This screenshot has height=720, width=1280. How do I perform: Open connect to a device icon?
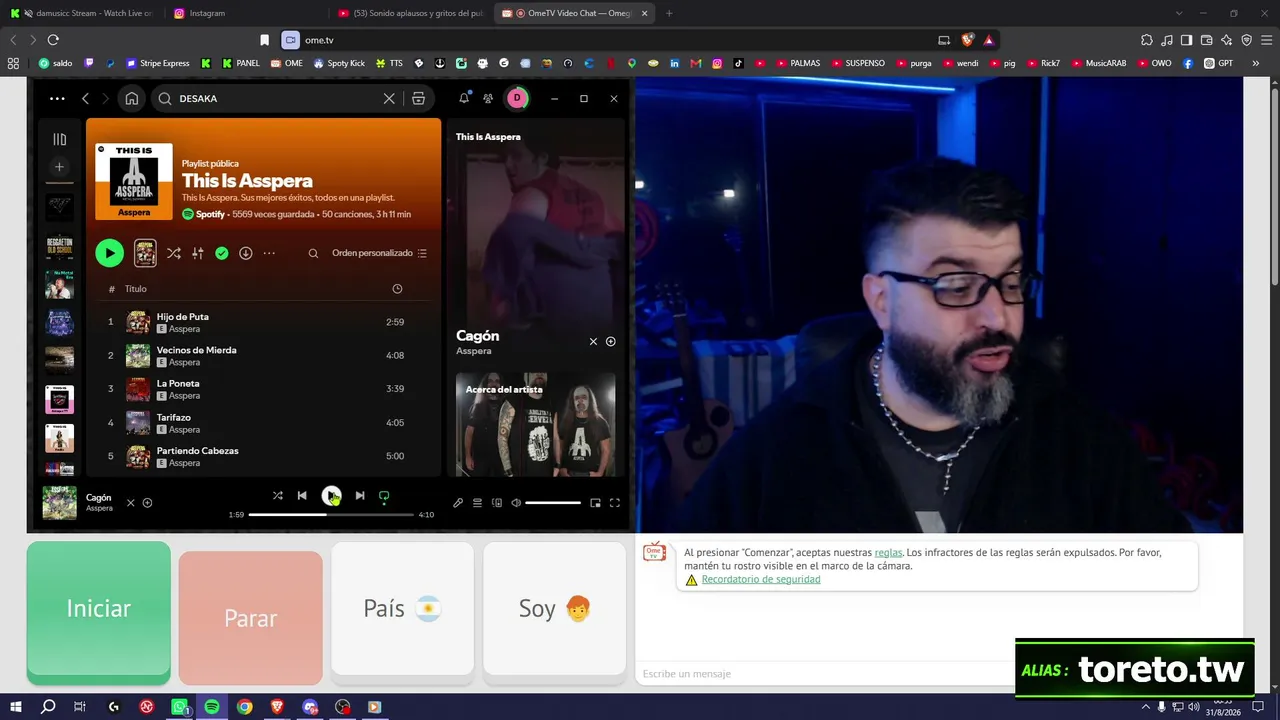tap(497, 503)
